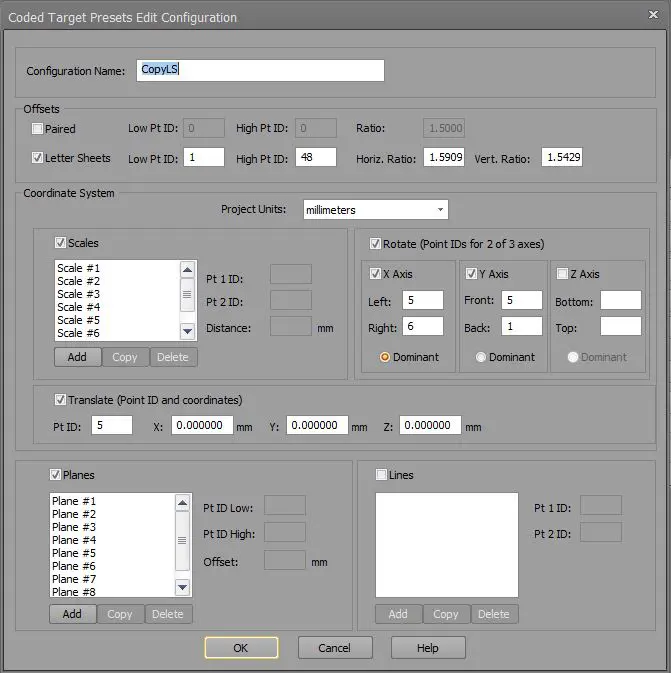Toggle the Scales checkbox
The width and height of the screenshot is (671, 673).
coord(61,243)
